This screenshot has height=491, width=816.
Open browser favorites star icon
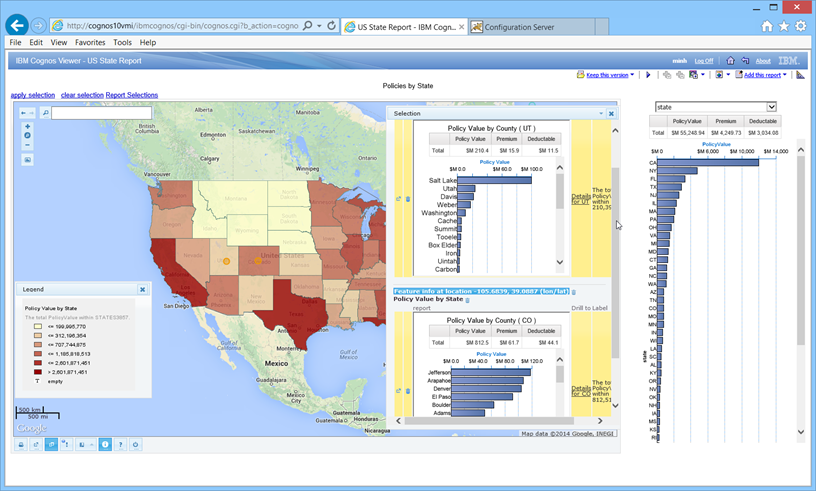tap(784, 26)
